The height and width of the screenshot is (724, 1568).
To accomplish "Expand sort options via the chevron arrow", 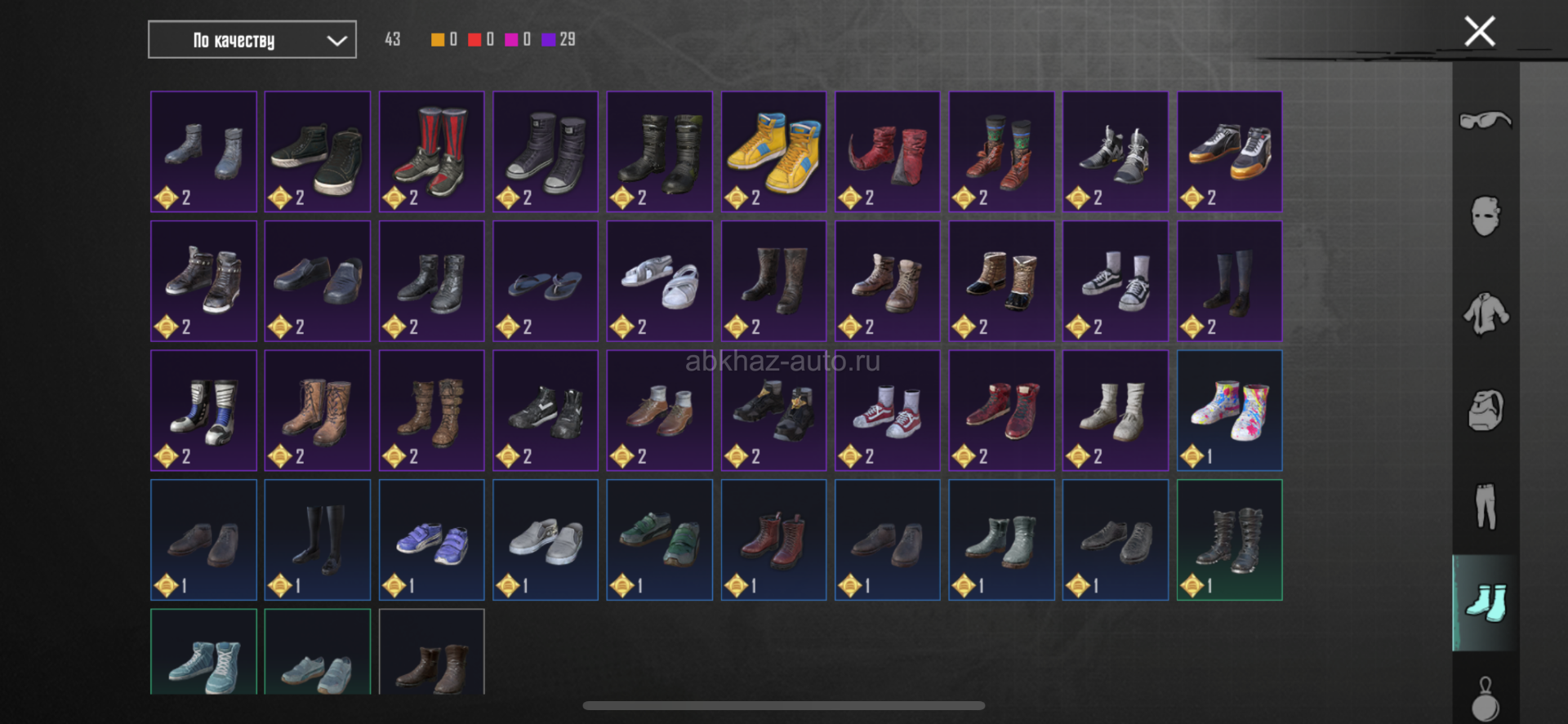I will pyautogui.click(x=336, y=41).
